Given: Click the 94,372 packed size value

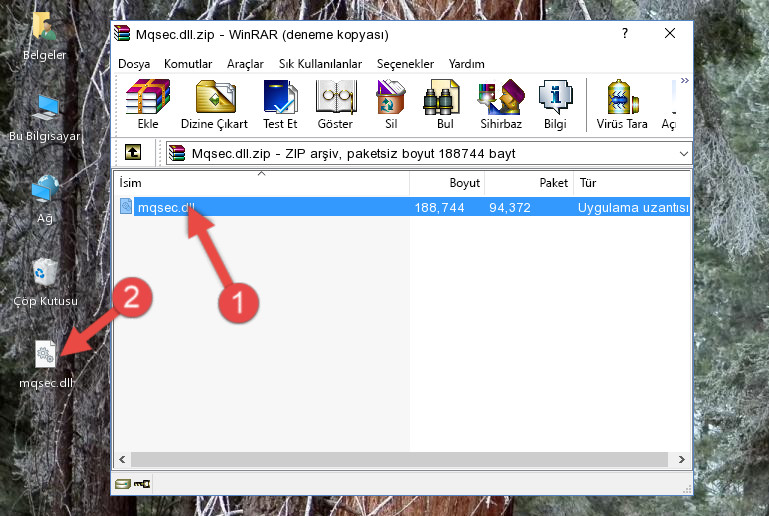Looking at the screenshot, I should (510, 207).
